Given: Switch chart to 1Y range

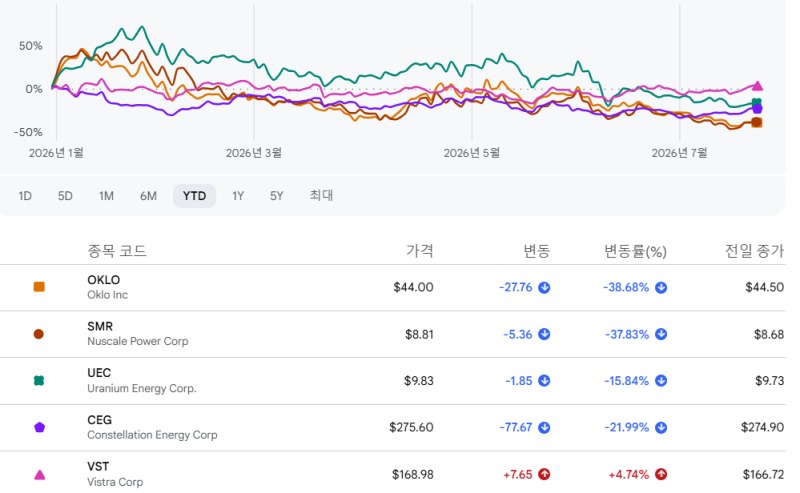Looking at the screenshot, I should pos(238,196).
